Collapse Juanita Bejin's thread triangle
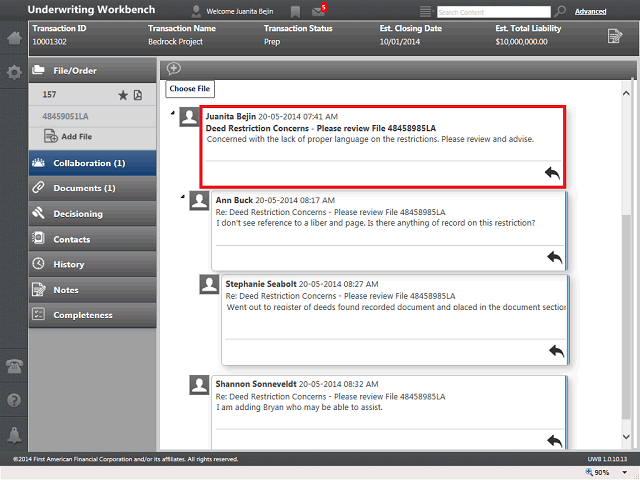640x480 pixels. pos(173,113)
